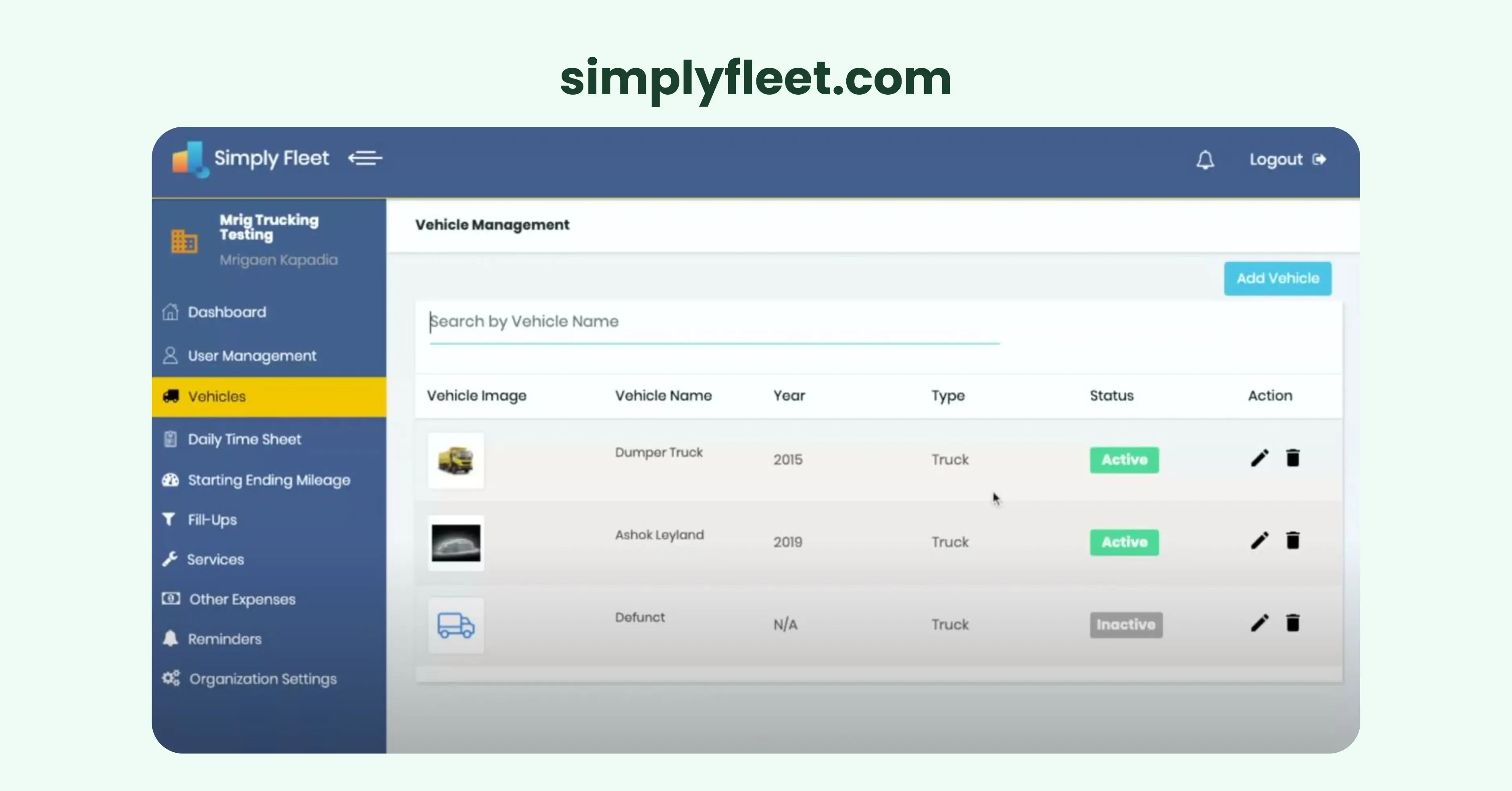Click the Year column header

click(789, 396)
